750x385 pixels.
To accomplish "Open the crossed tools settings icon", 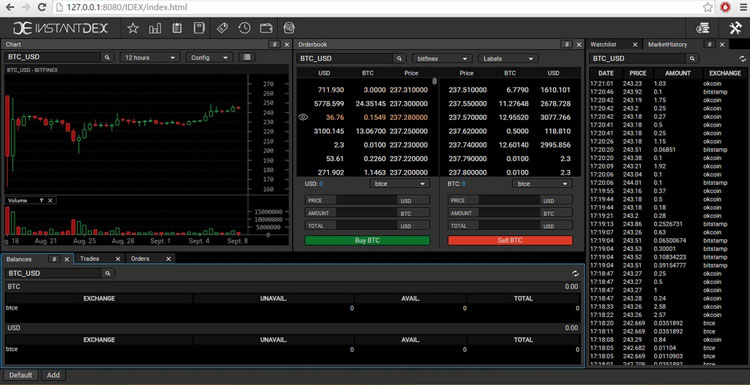I will click(735, 28).
